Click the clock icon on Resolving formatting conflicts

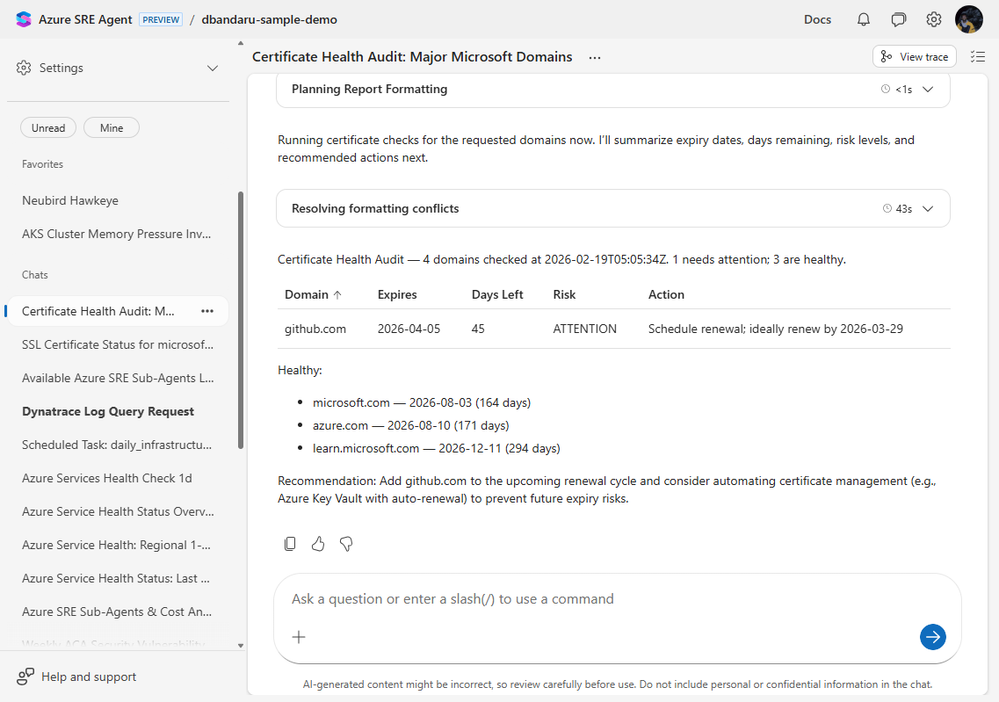[887, 208]
